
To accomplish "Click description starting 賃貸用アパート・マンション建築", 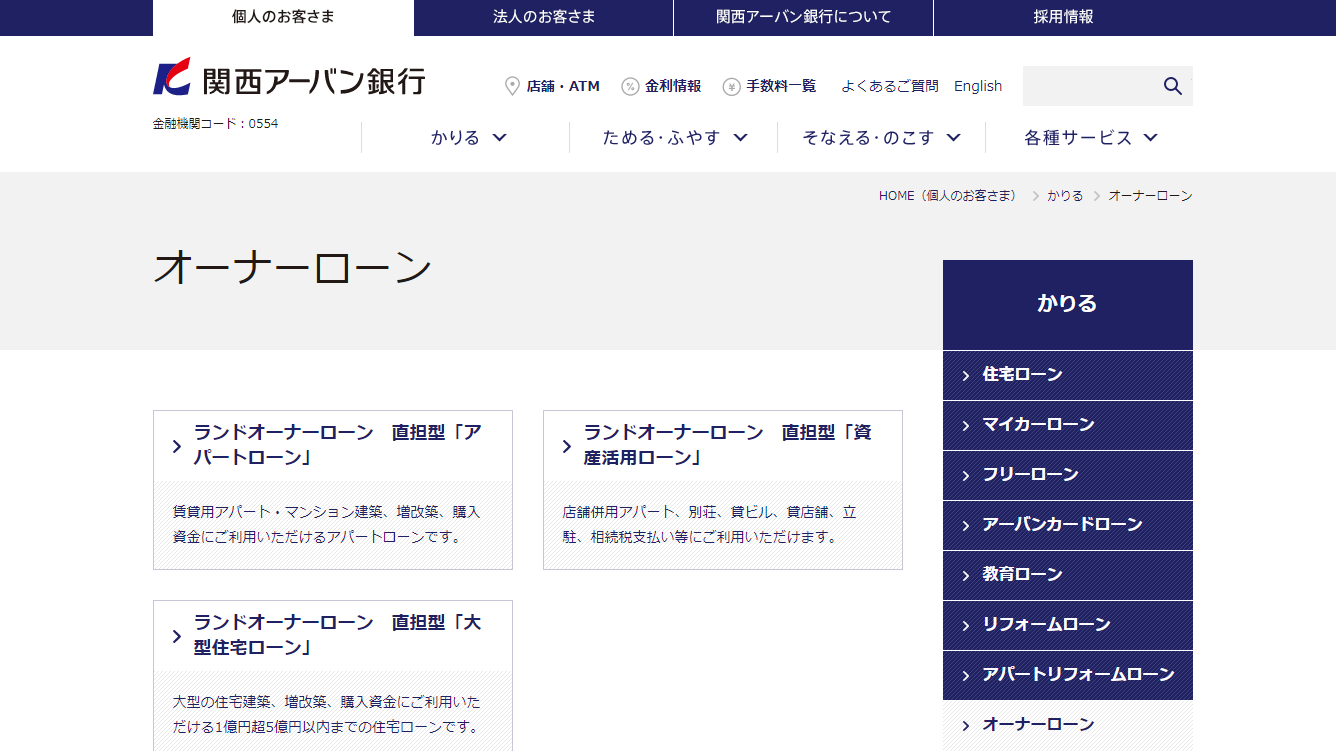I will tap(326, 524).
